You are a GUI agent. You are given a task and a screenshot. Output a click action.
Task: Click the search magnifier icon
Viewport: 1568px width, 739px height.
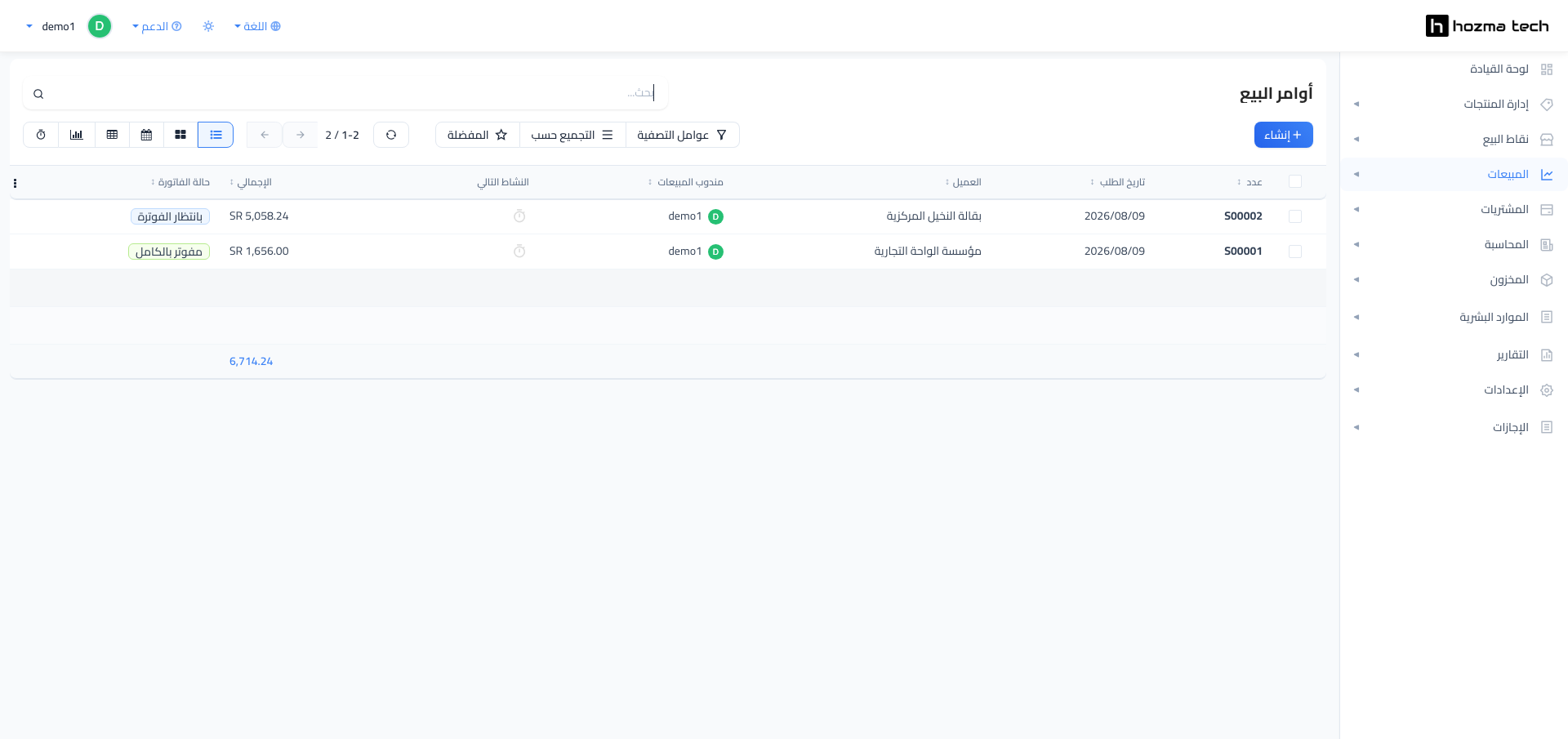click(x=38, y=94)
